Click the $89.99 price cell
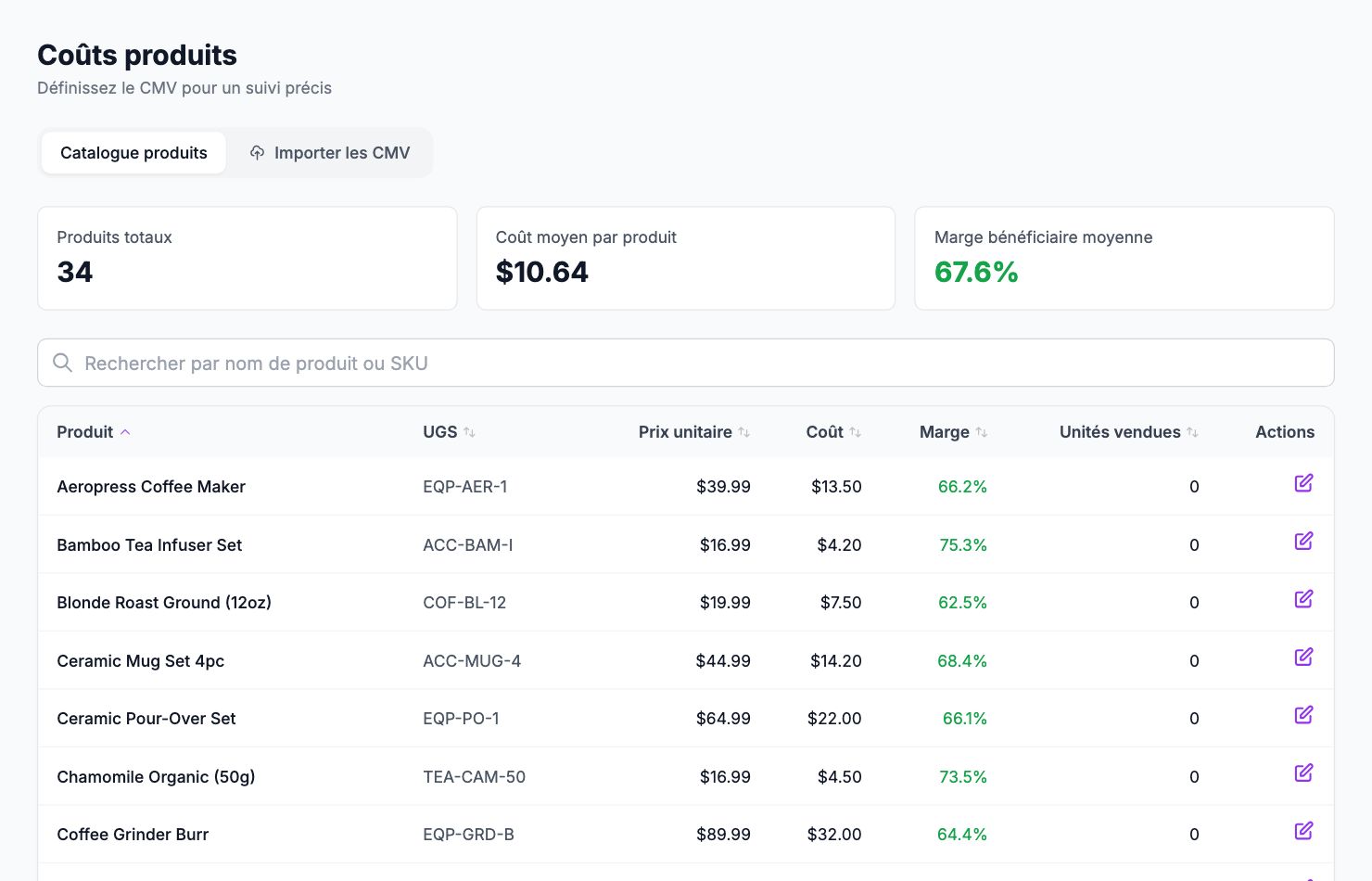Image resolution: width=1372 pixels, height=881 pixels. click(723, 835)
